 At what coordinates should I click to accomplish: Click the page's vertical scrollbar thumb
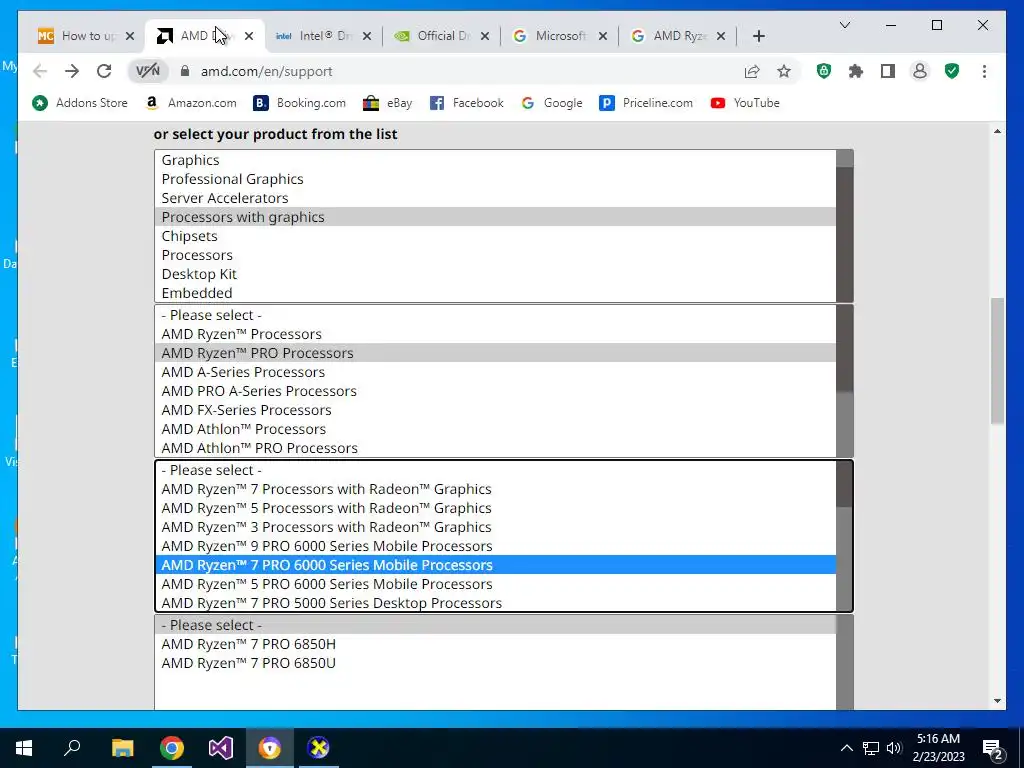point(997,360)
